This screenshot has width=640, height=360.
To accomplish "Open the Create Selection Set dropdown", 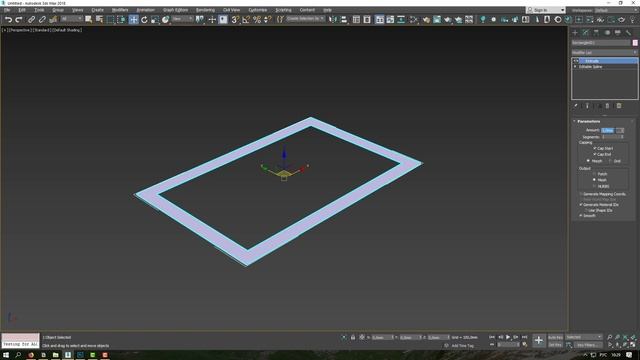I will point(305,19).
